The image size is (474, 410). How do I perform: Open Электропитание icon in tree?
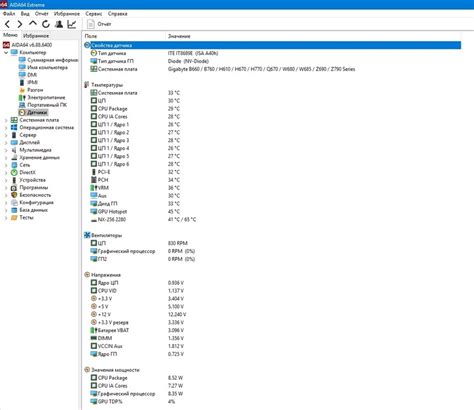[x=22, y=97]
